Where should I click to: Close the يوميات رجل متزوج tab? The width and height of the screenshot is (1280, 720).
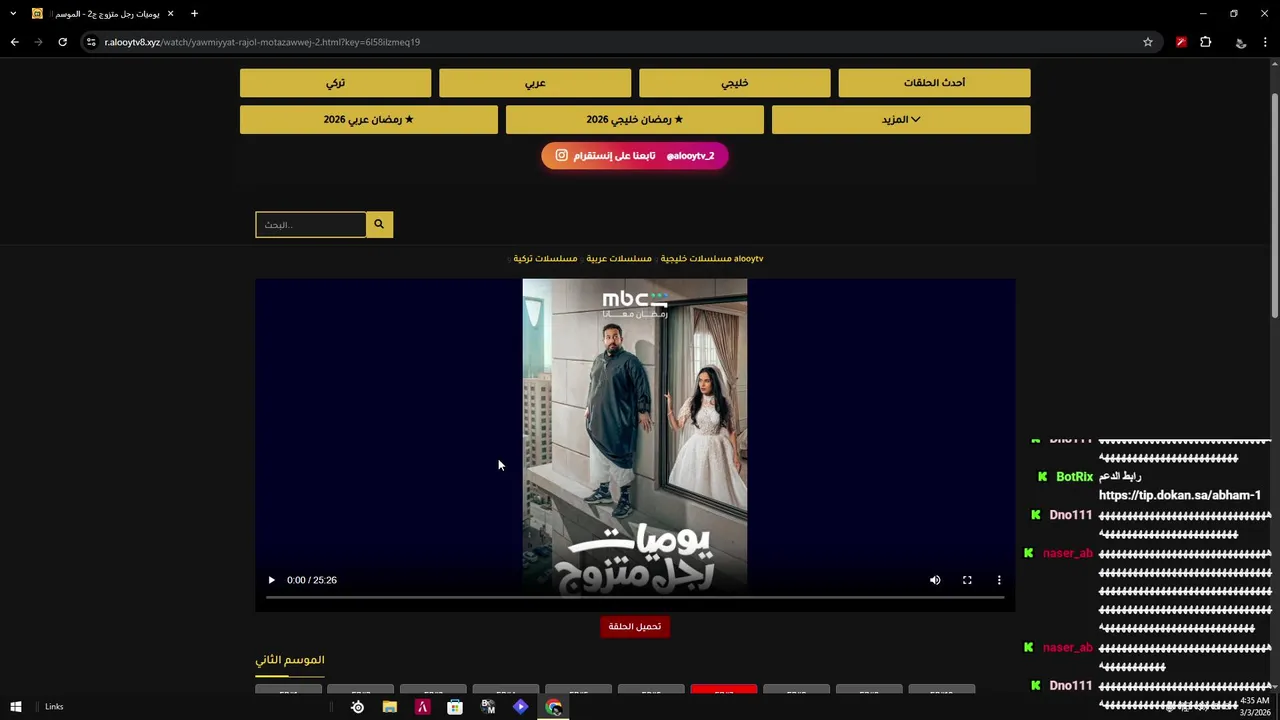coord(170,14)
